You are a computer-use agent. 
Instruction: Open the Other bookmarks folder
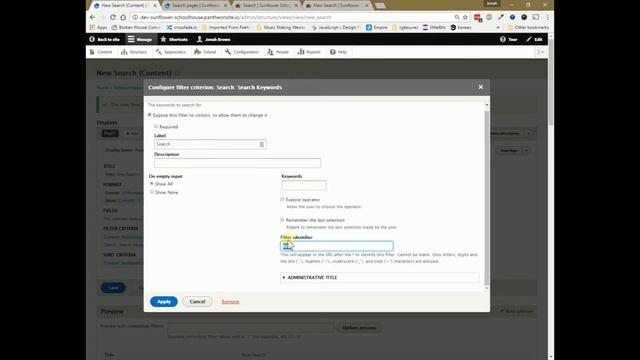[528, 27]
